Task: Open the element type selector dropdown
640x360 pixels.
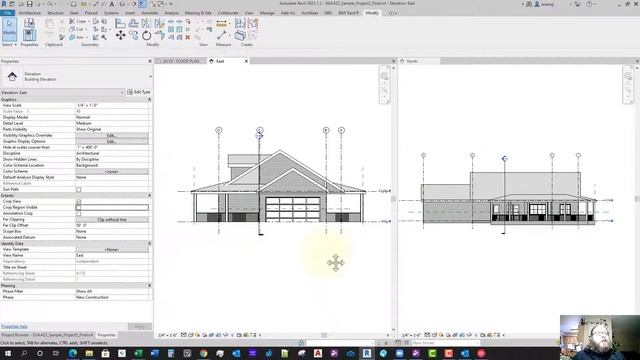Action: (150, 76)
